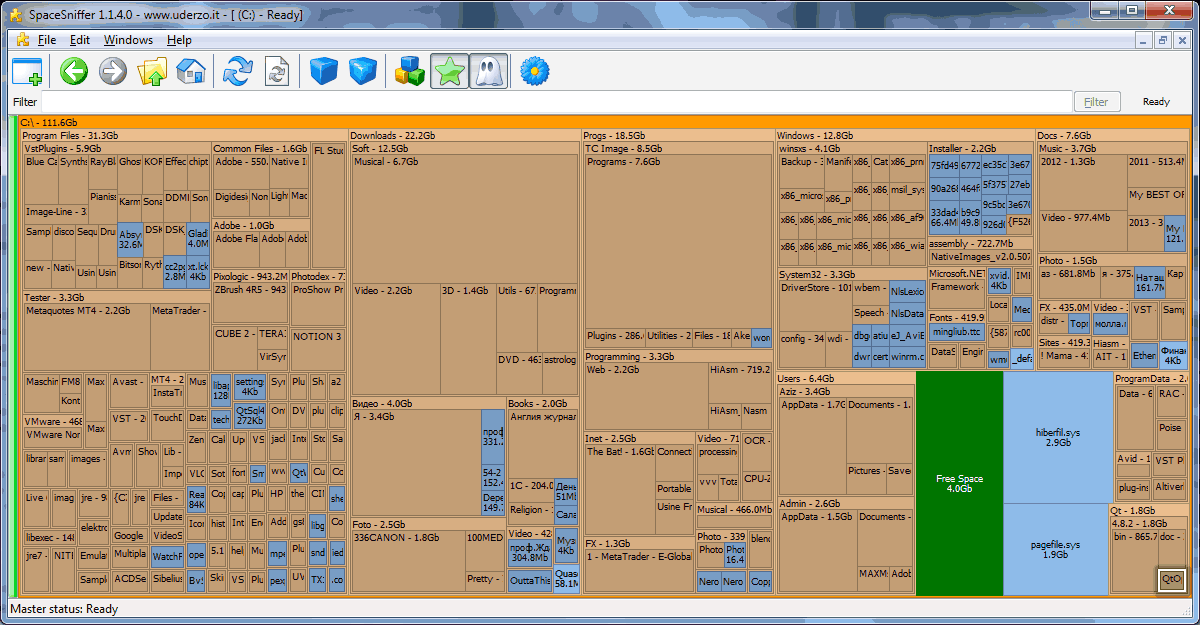Toggle the colored cubes file classes button
1200x625 pixels.
410,71
